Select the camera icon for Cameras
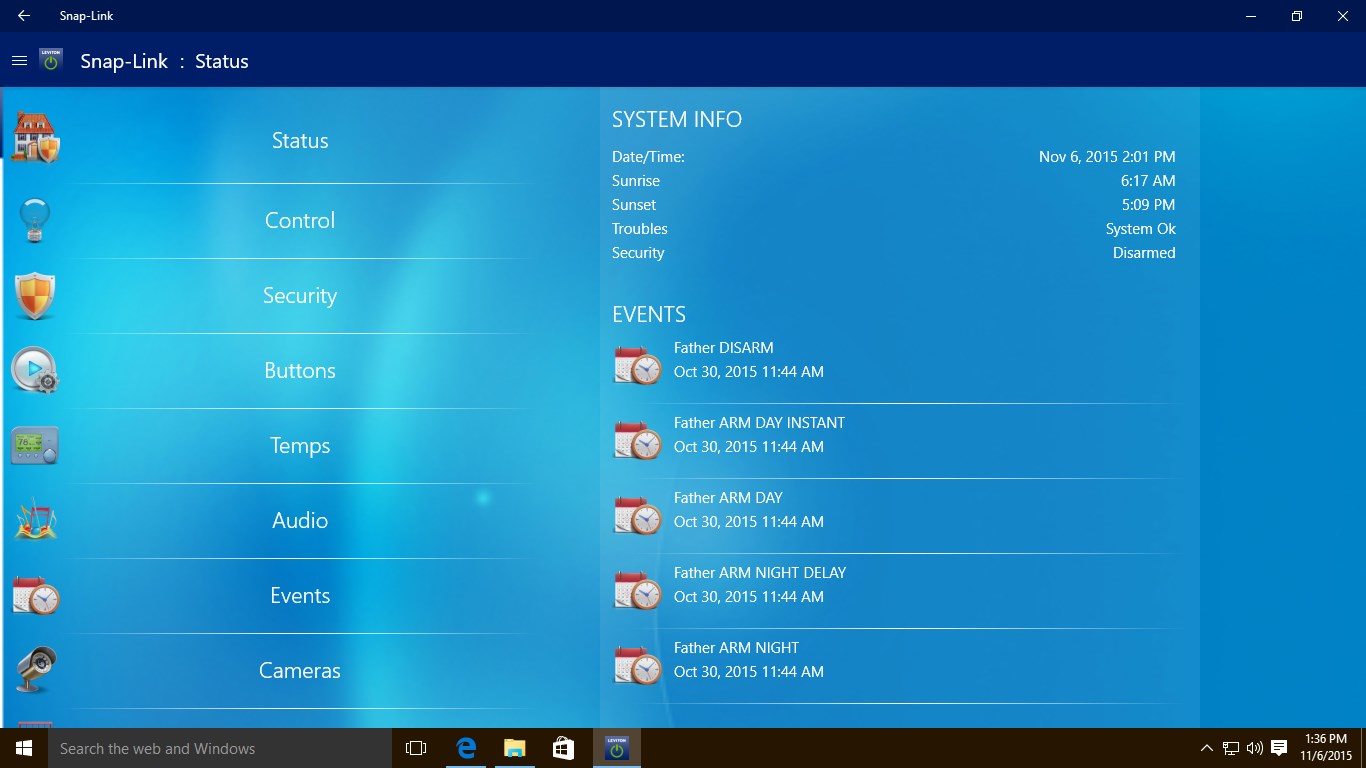 tap(35, 668)
